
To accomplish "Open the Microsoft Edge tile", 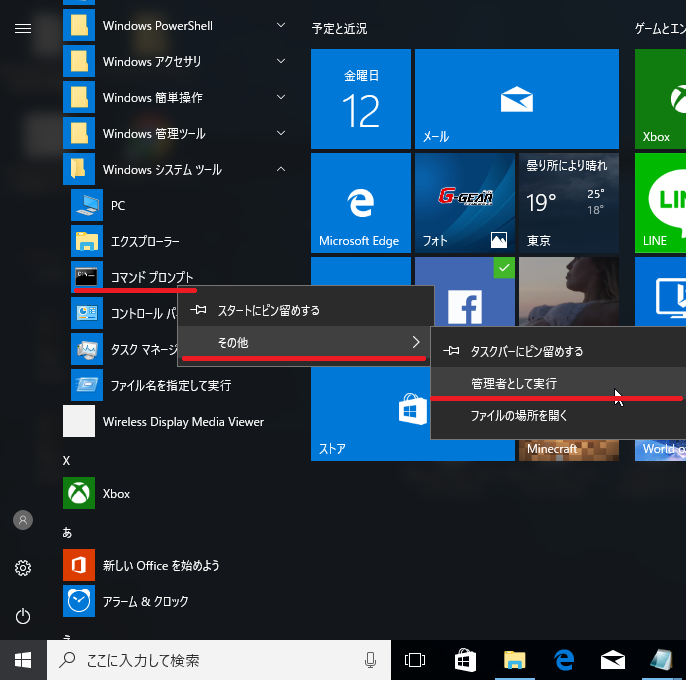I will 361,203.
